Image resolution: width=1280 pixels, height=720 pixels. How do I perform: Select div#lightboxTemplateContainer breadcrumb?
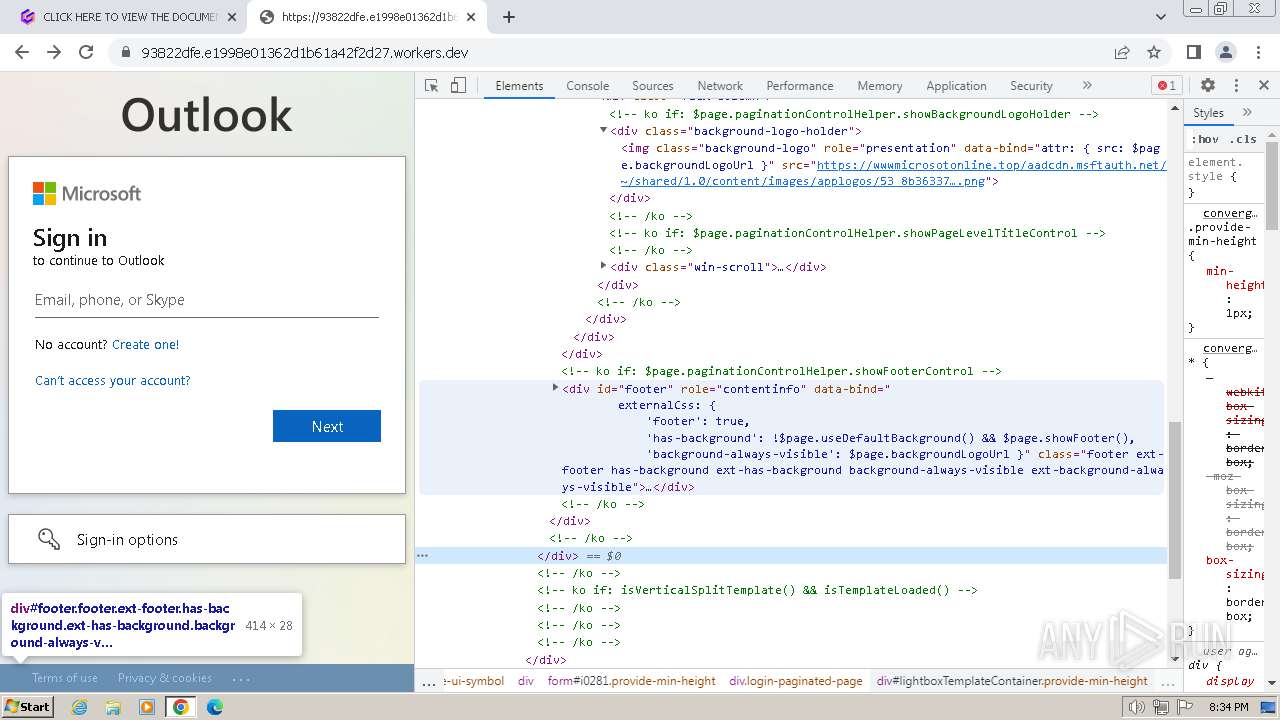pyautogui.click(x=1012, y=681)
